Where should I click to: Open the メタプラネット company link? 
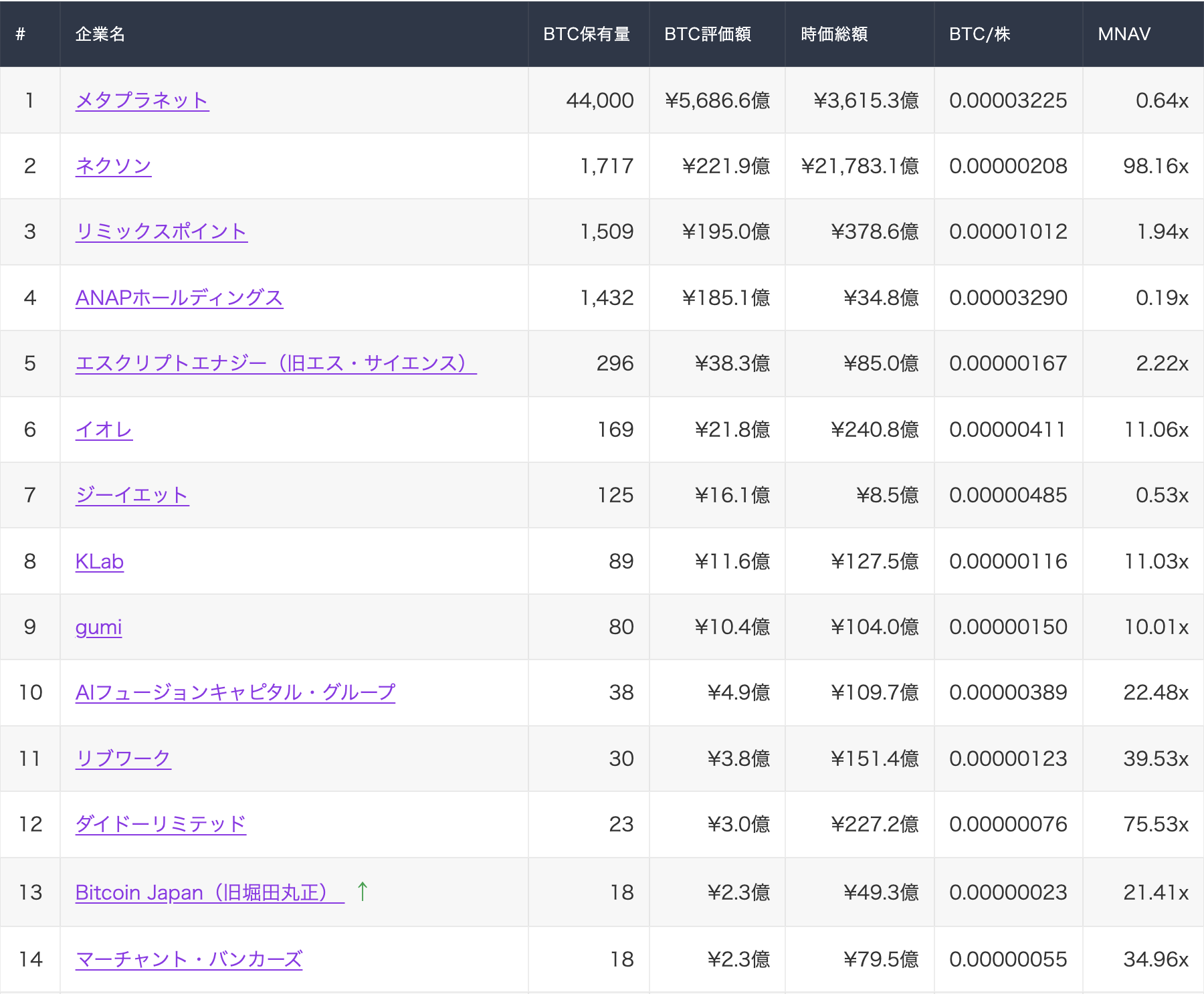(x=142, y=100)
